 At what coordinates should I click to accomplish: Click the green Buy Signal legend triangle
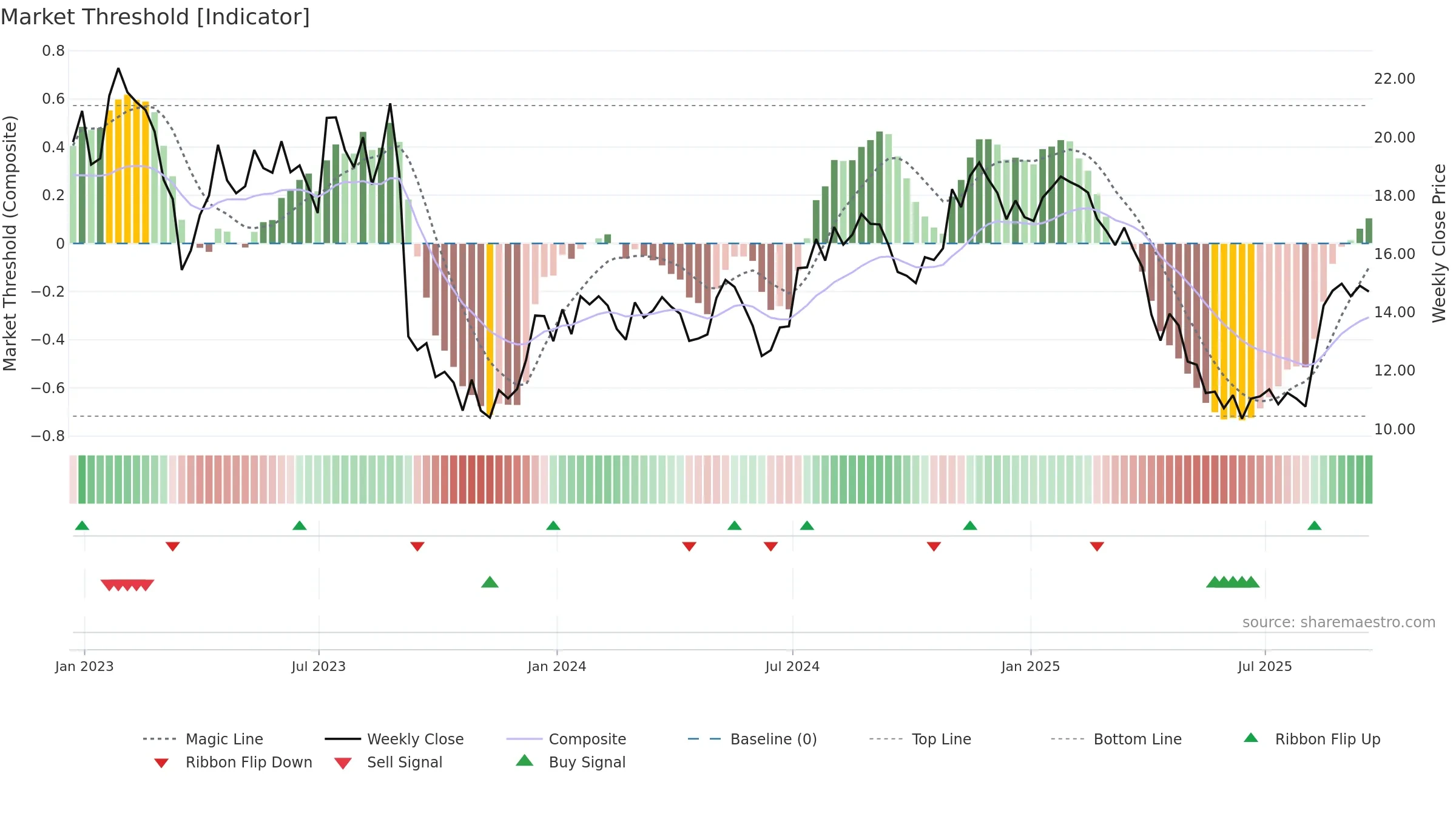pyautogui.click(x=525, y=760)
